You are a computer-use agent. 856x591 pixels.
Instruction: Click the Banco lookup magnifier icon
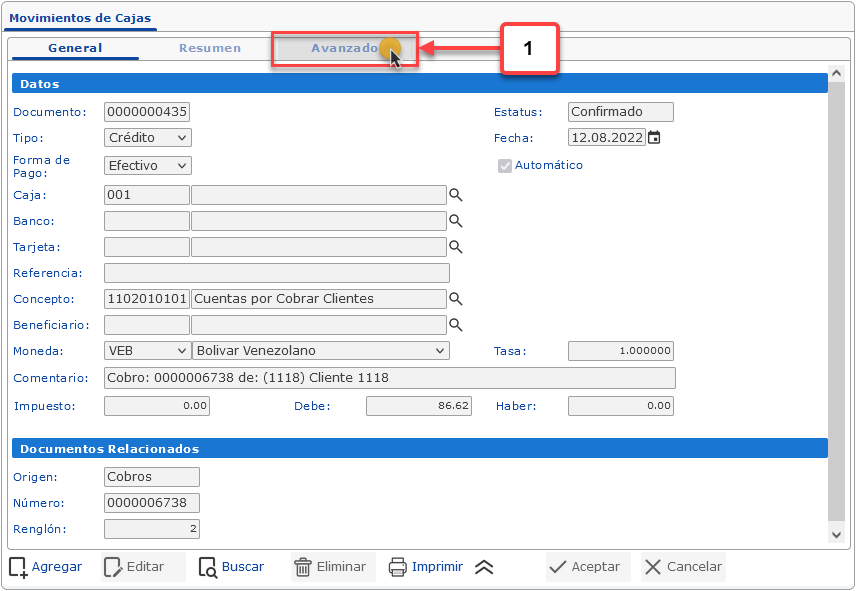(x=455, y=221)
